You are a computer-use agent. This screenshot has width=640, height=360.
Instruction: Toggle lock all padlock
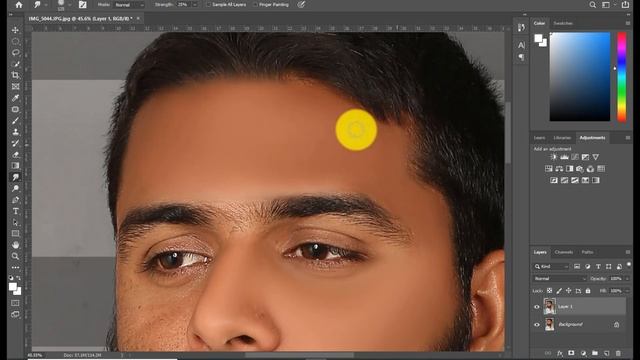click(588, 291)
